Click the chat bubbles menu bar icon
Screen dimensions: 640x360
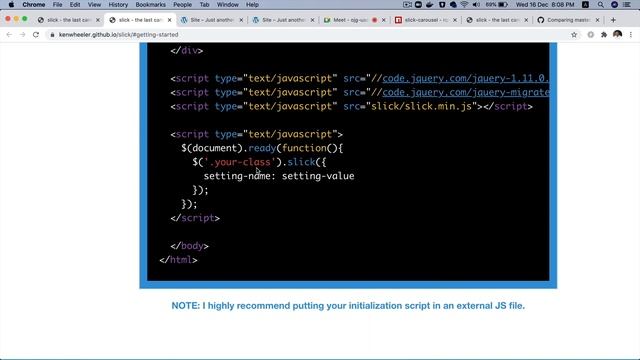point(453,4)
